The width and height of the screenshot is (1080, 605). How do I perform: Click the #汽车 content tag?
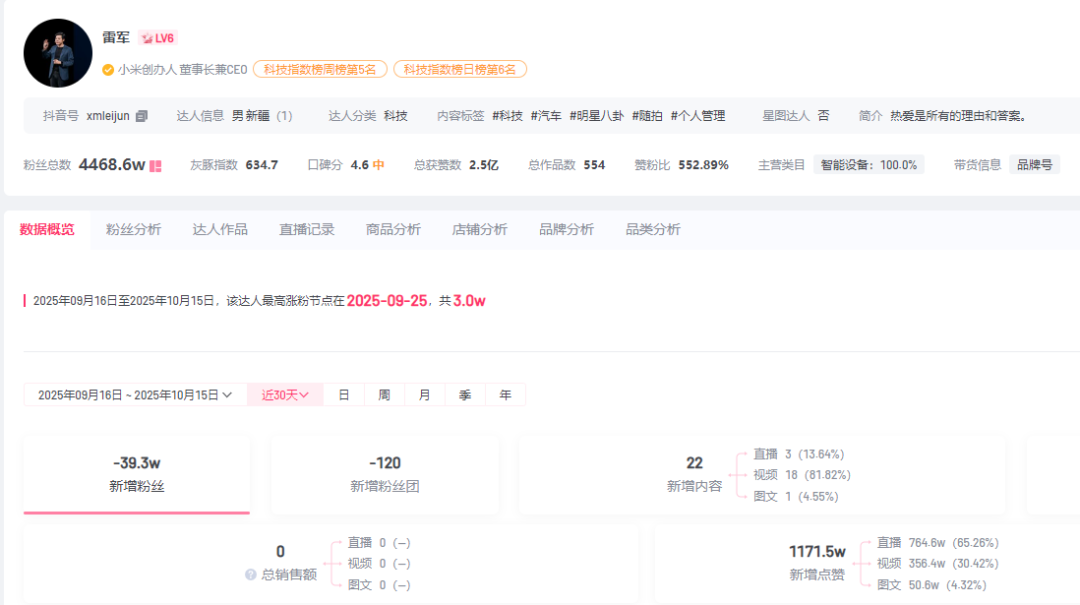(x=546, y=116)
